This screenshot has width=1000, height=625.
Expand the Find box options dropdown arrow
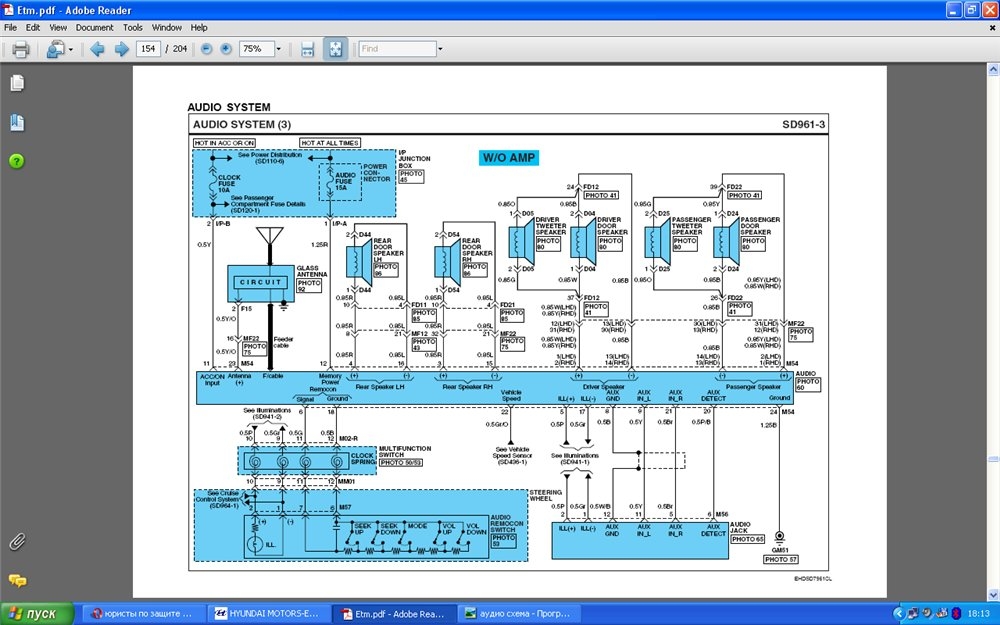coord(445,49)
